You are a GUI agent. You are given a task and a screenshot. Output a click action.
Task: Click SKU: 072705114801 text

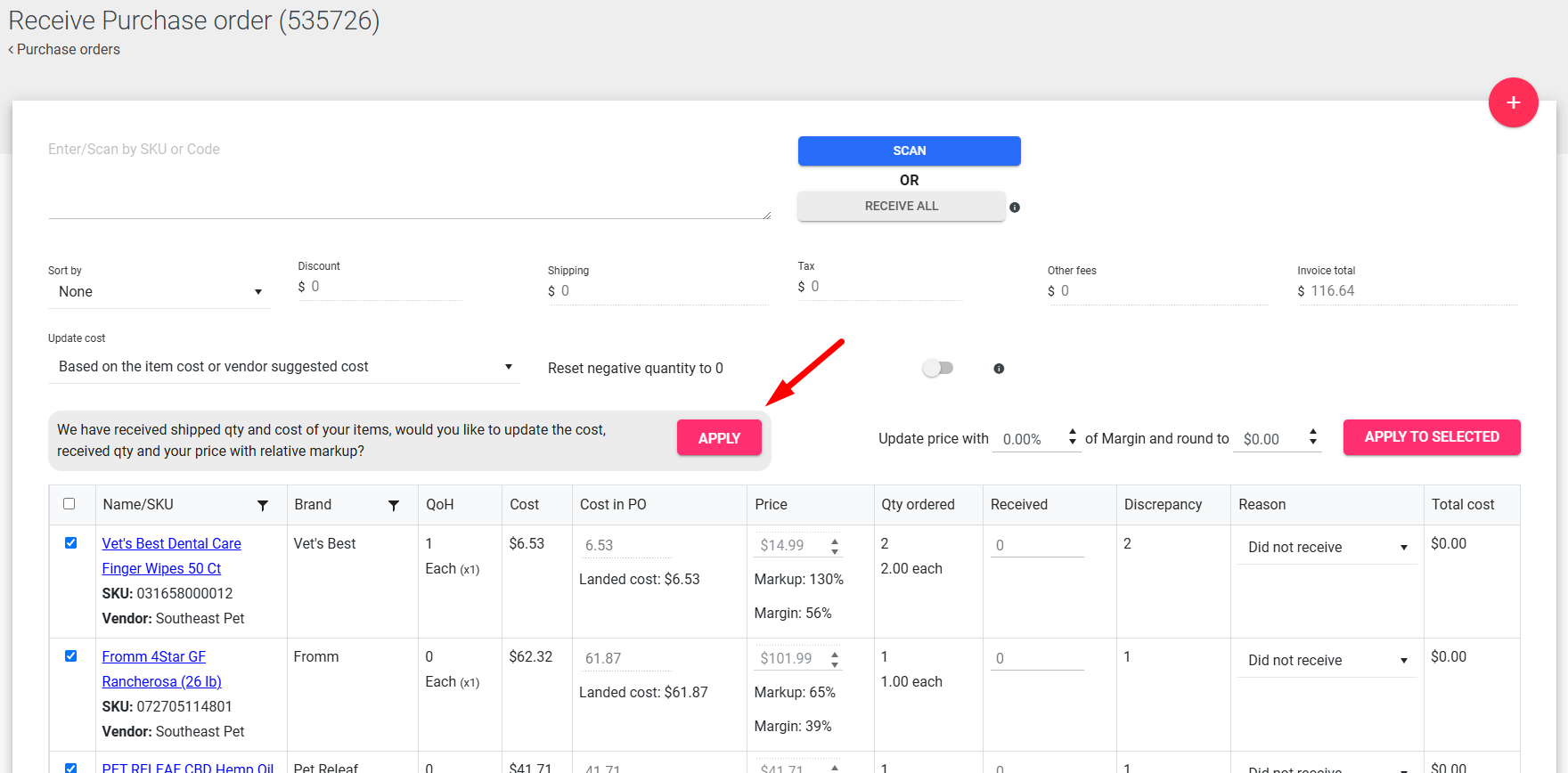pyautogui.click(x=167, y=707)
